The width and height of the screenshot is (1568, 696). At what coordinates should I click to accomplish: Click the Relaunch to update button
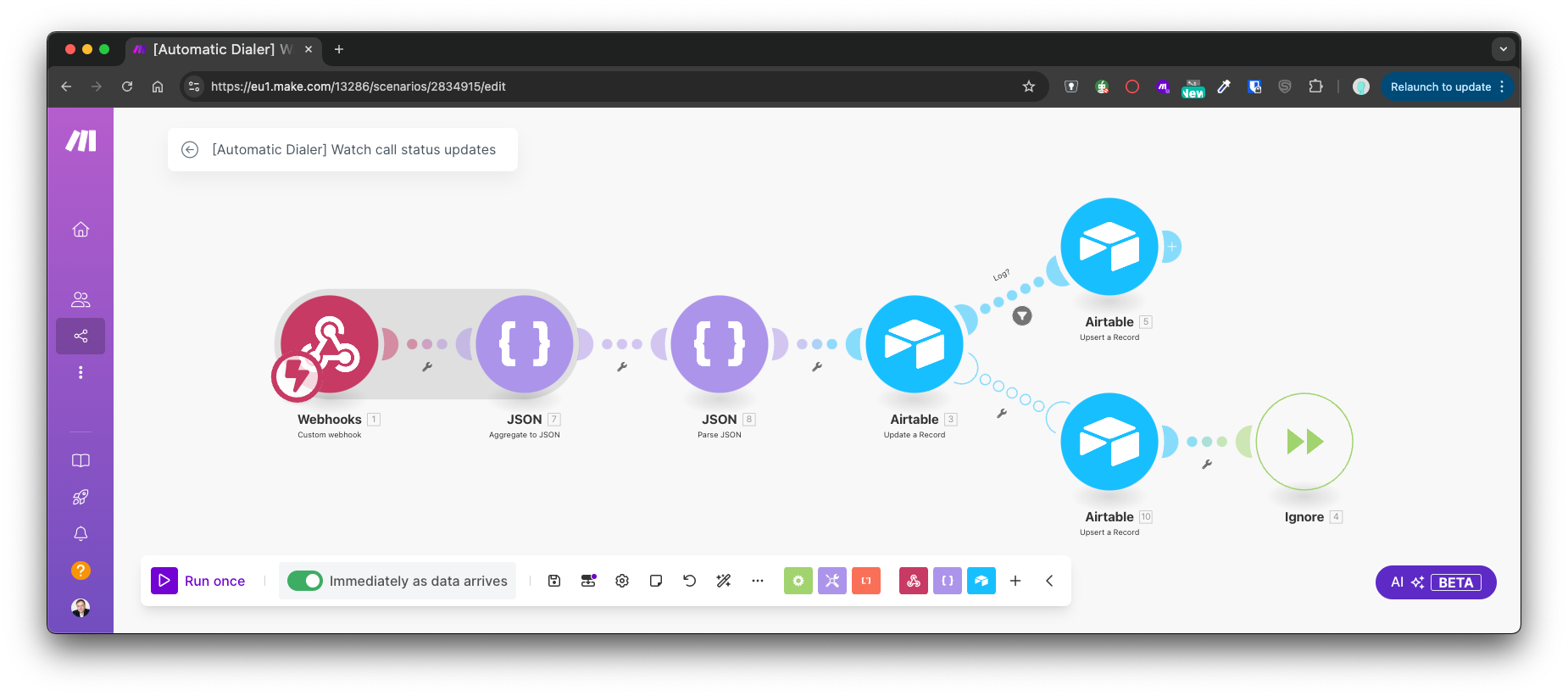1440,86
